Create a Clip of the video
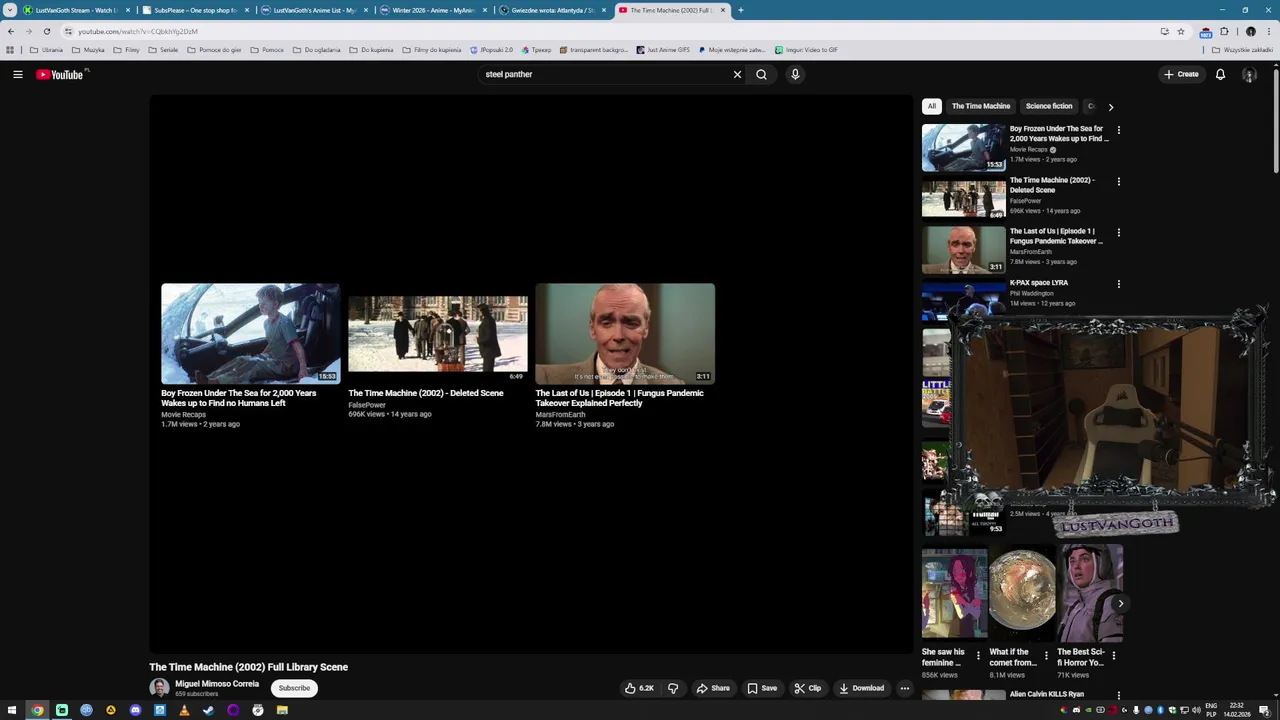Image resolution: width=1280 pixels, height=720 pixels. 808,688
